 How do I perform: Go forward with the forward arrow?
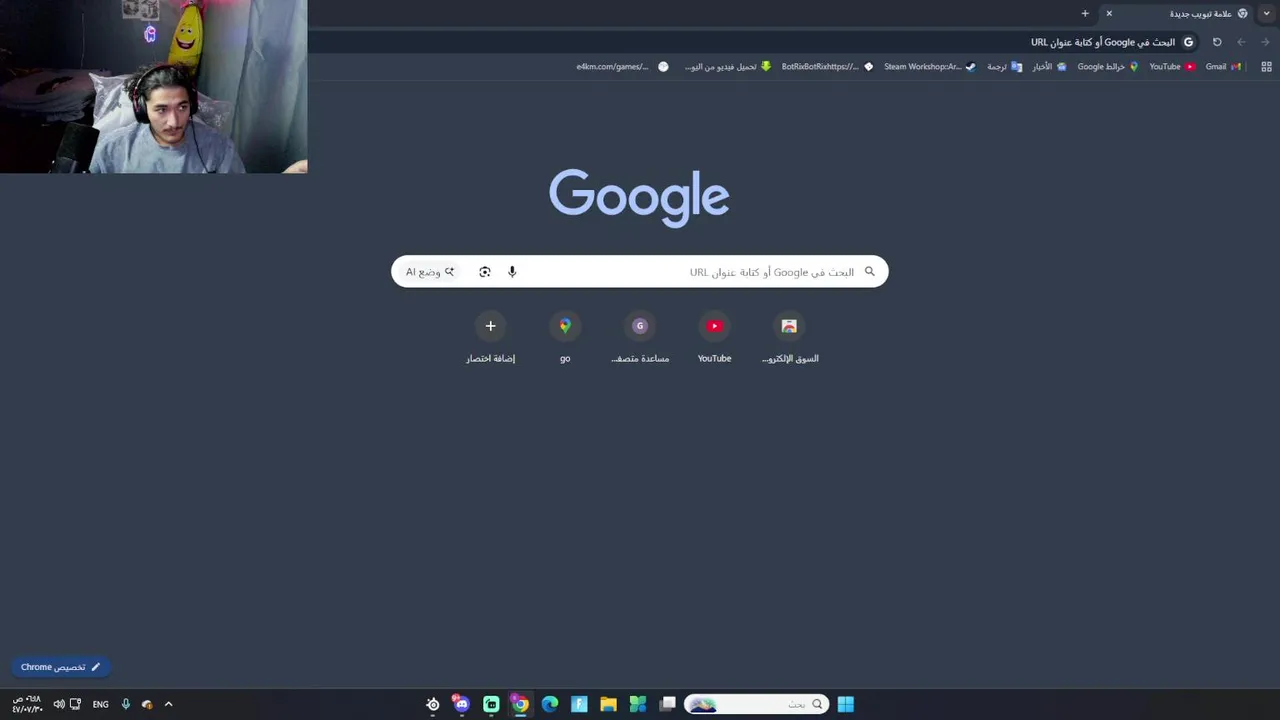pyautogui.click(x=1265, y=42)
